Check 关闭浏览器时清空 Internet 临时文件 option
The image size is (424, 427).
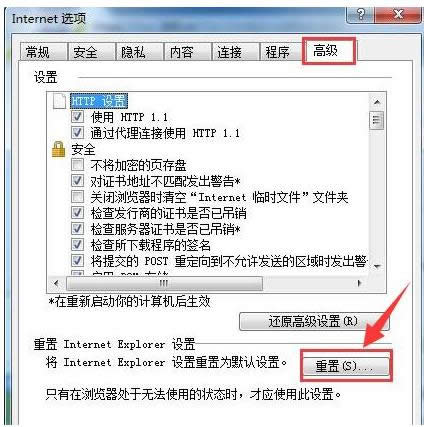77,197
